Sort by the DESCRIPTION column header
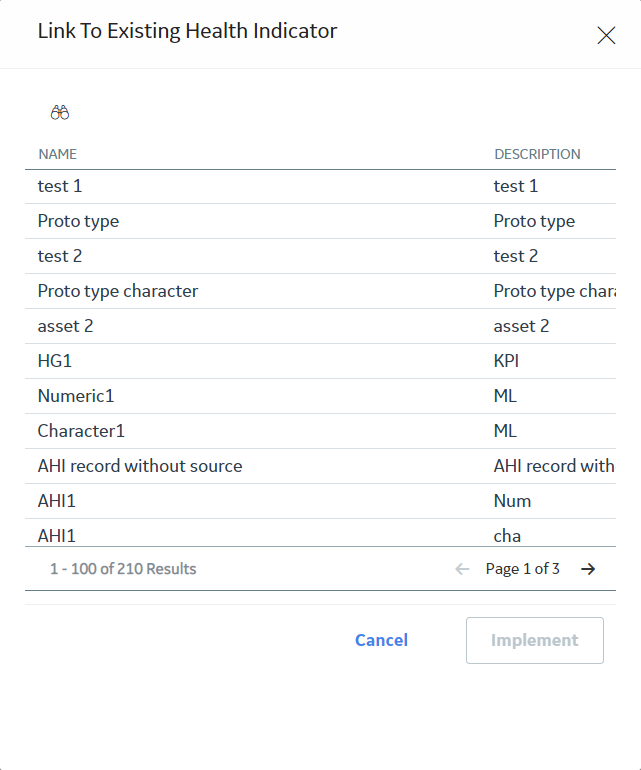This screenshot has width=641, height=770. click(x=537, y=154)
